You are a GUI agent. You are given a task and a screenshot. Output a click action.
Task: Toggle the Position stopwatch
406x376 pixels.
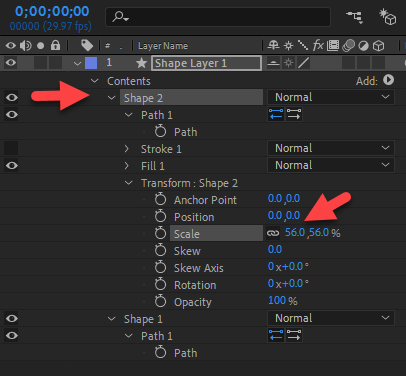pos(160,216)
